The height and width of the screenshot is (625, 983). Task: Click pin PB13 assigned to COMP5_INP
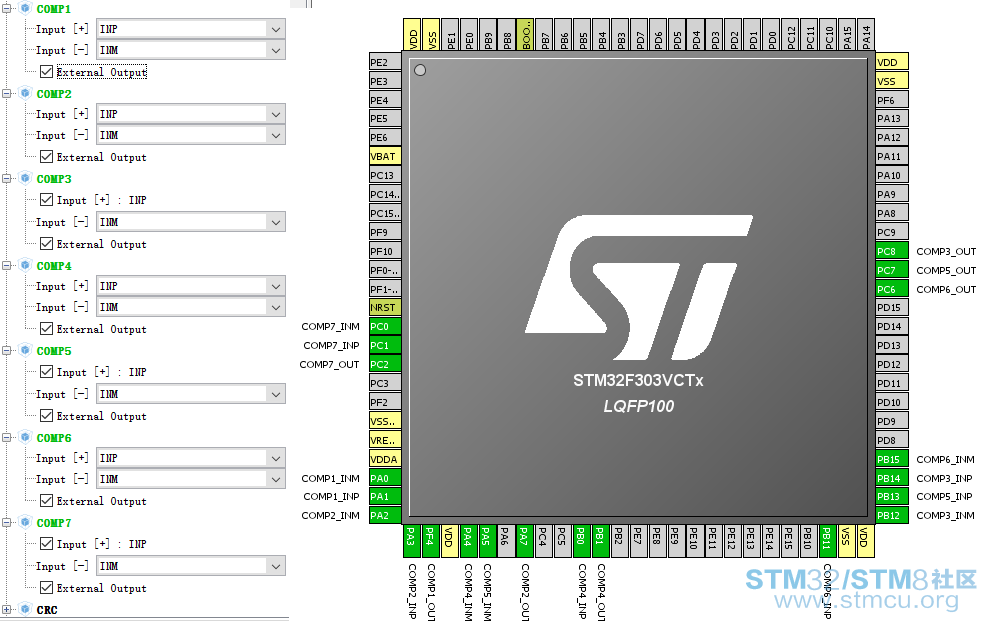tap(891, 496)
